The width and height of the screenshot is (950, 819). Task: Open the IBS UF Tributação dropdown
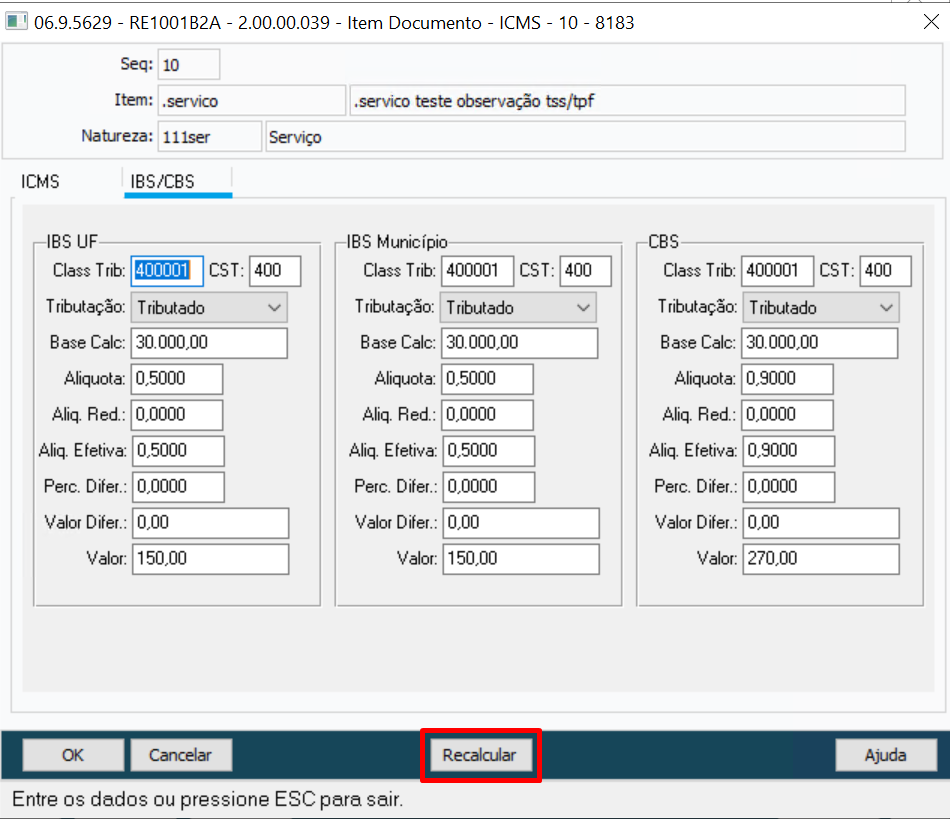click(x=209, y=307)
